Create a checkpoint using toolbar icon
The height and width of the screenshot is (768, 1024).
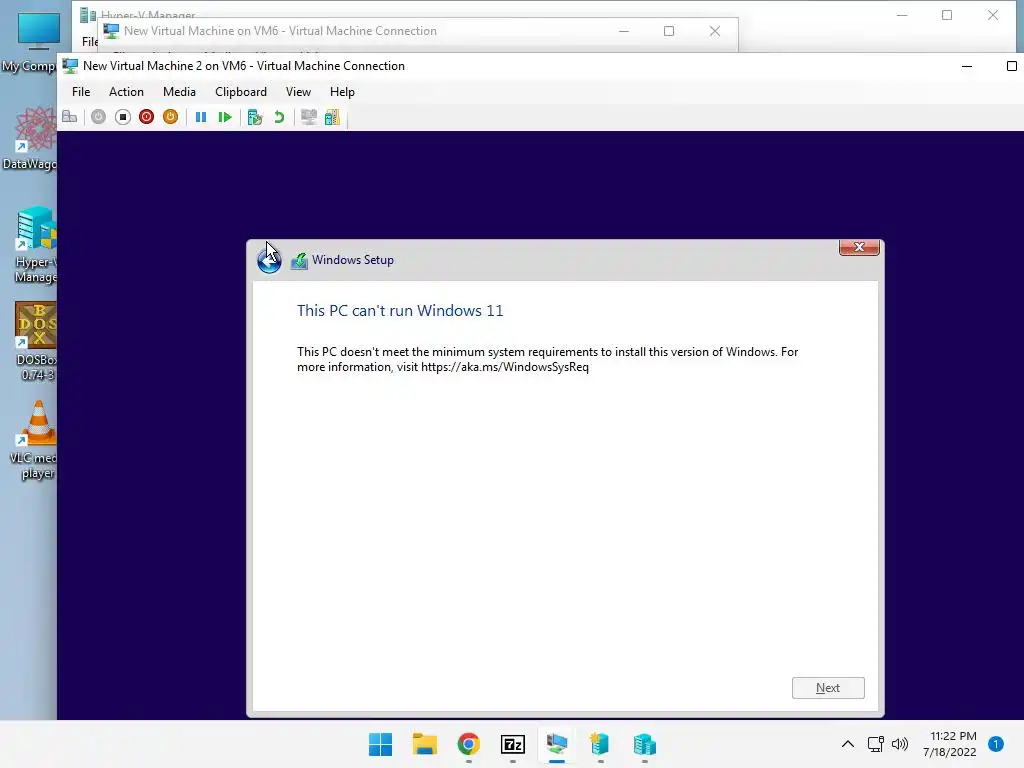pos(255,117)
